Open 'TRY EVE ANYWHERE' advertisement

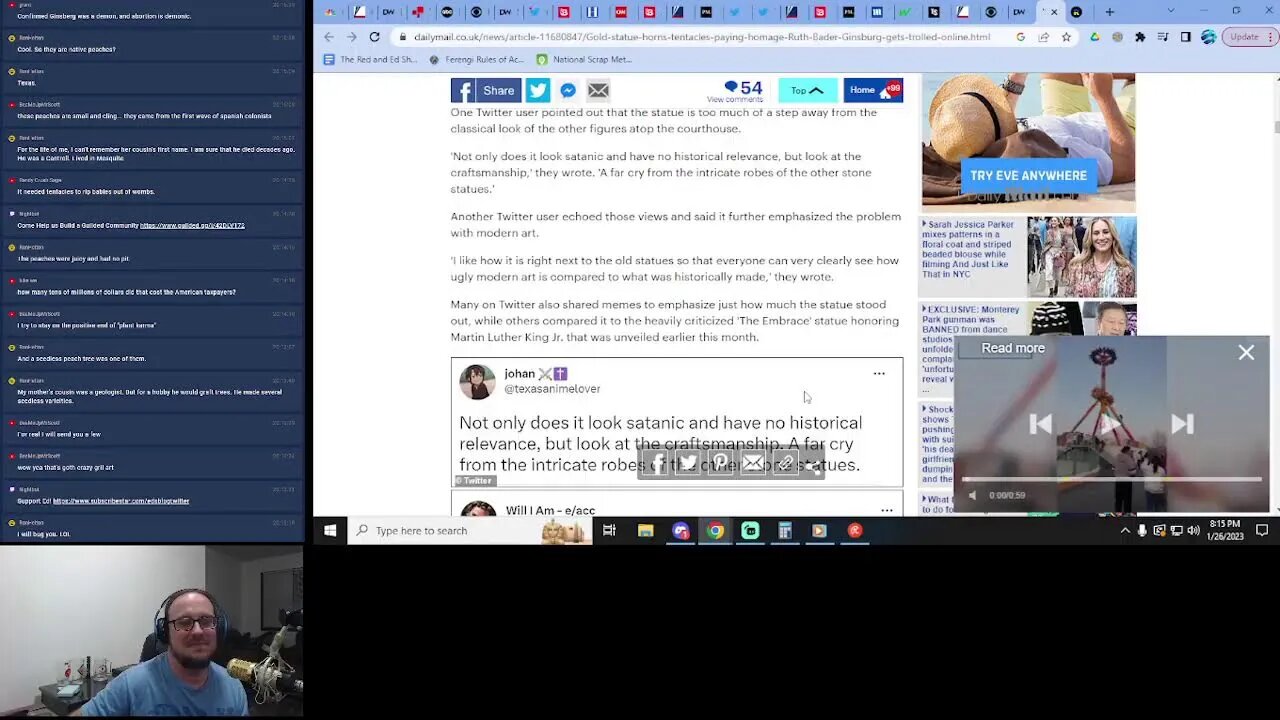point(1028,176)
